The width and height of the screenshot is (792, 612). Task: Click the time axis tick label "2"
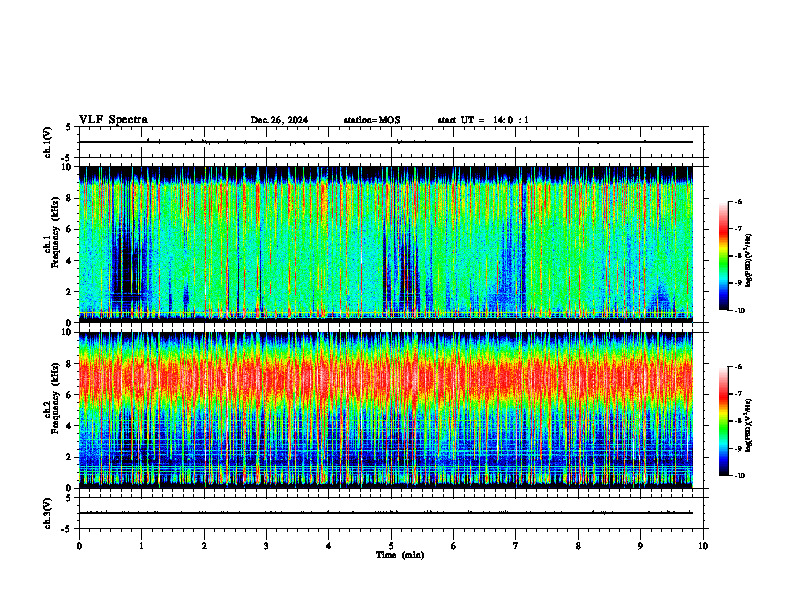(204, 546)
